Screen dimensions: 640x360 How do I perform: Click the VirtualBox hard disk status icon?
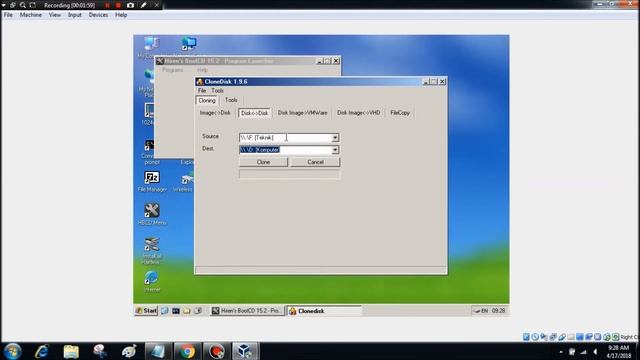pyautogui.click(x=526, y=337)
